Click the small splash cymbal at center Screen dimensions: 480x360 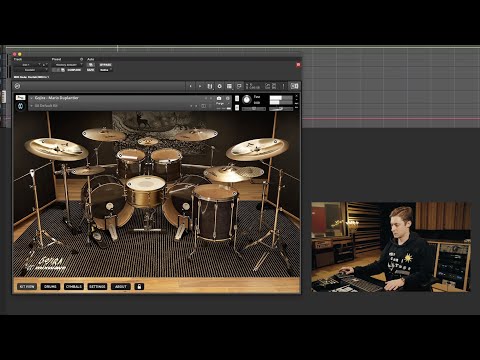pyautogui.click(x=148, y=141)
